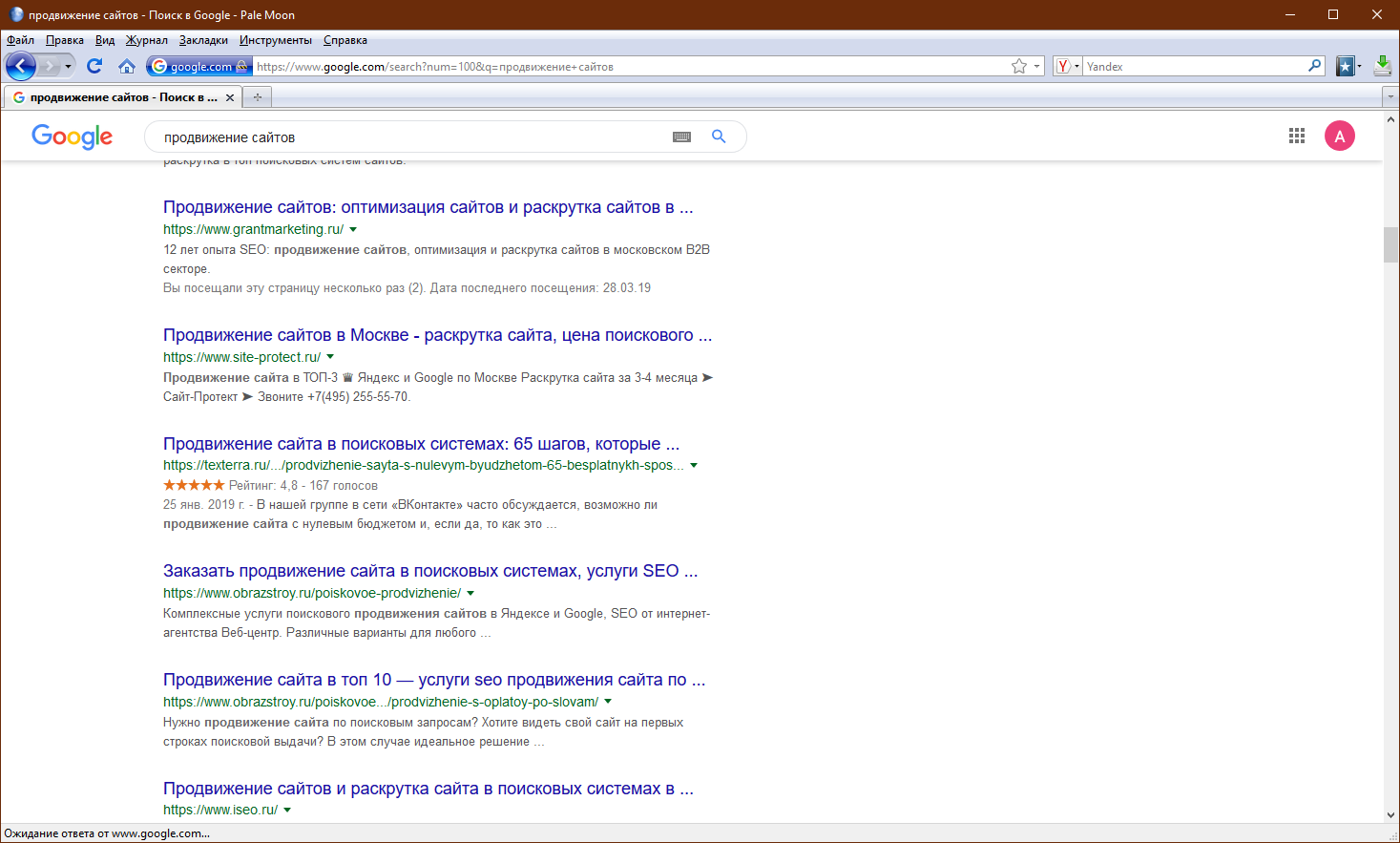Expand options arrow for grantmarketing.ru result

tap(353, 230)
